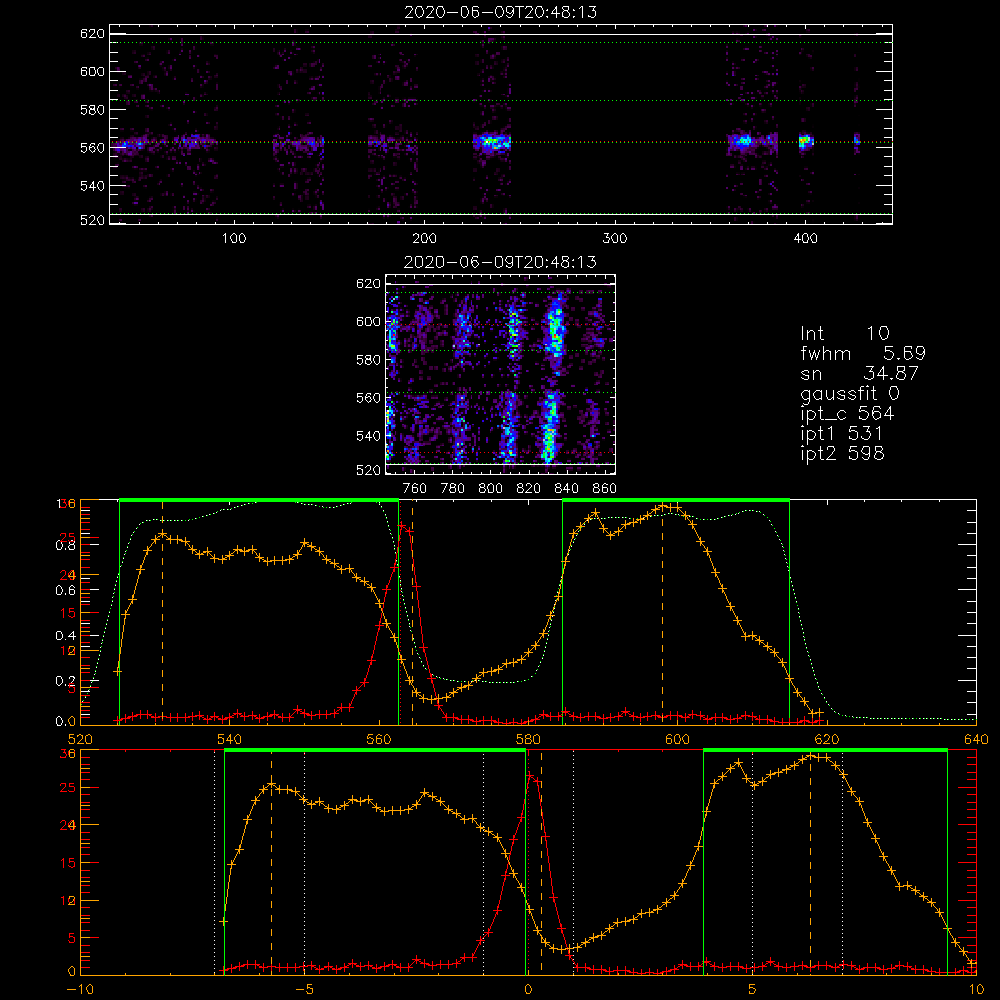The width and height of the screenshot is (1000, 1000).
Task: Click x-axis label 200 on top spectrogram
Action: (424, 239)
